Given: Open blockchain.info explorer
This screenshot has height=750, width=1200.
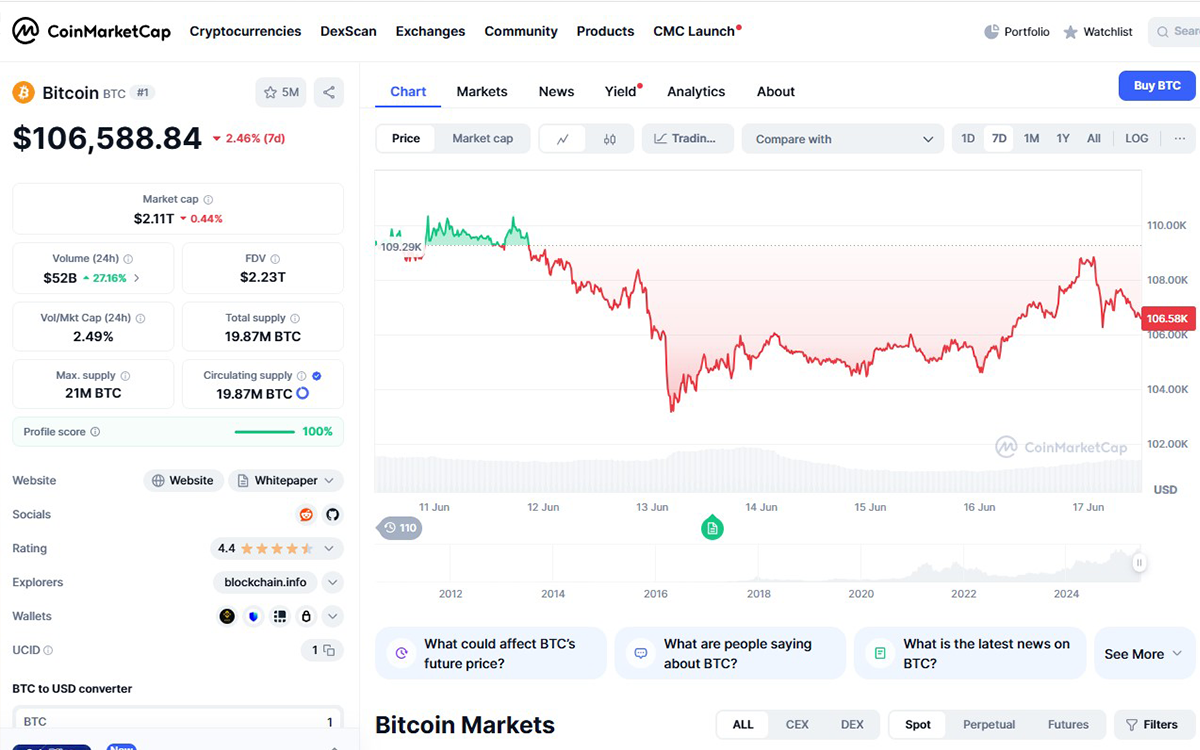Looking at the screenshot, I should click(265, 582).
